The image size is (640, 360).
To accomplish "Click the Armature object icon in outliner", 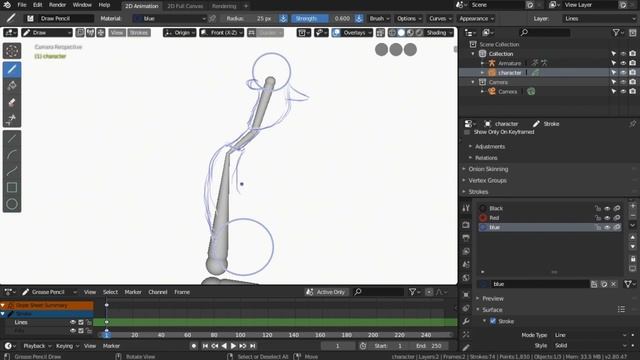I will 492,63.
